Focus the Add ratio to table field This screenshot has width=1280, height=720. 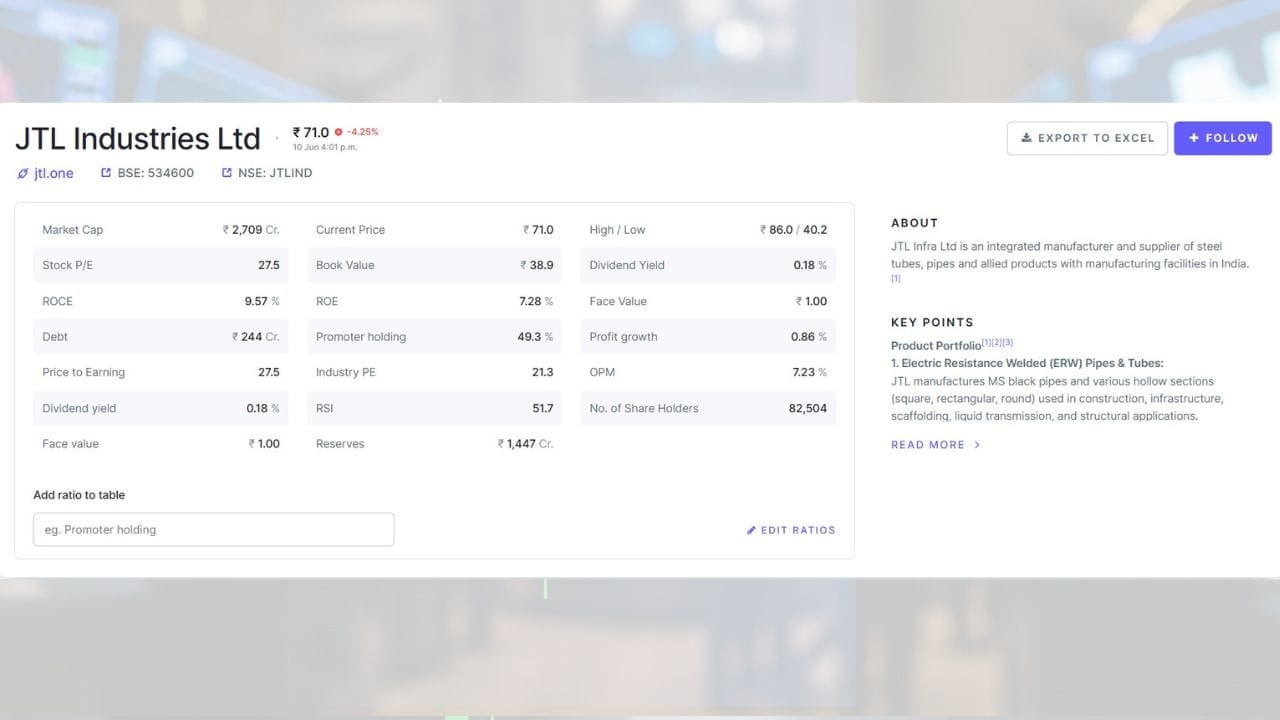pos(214,530)
